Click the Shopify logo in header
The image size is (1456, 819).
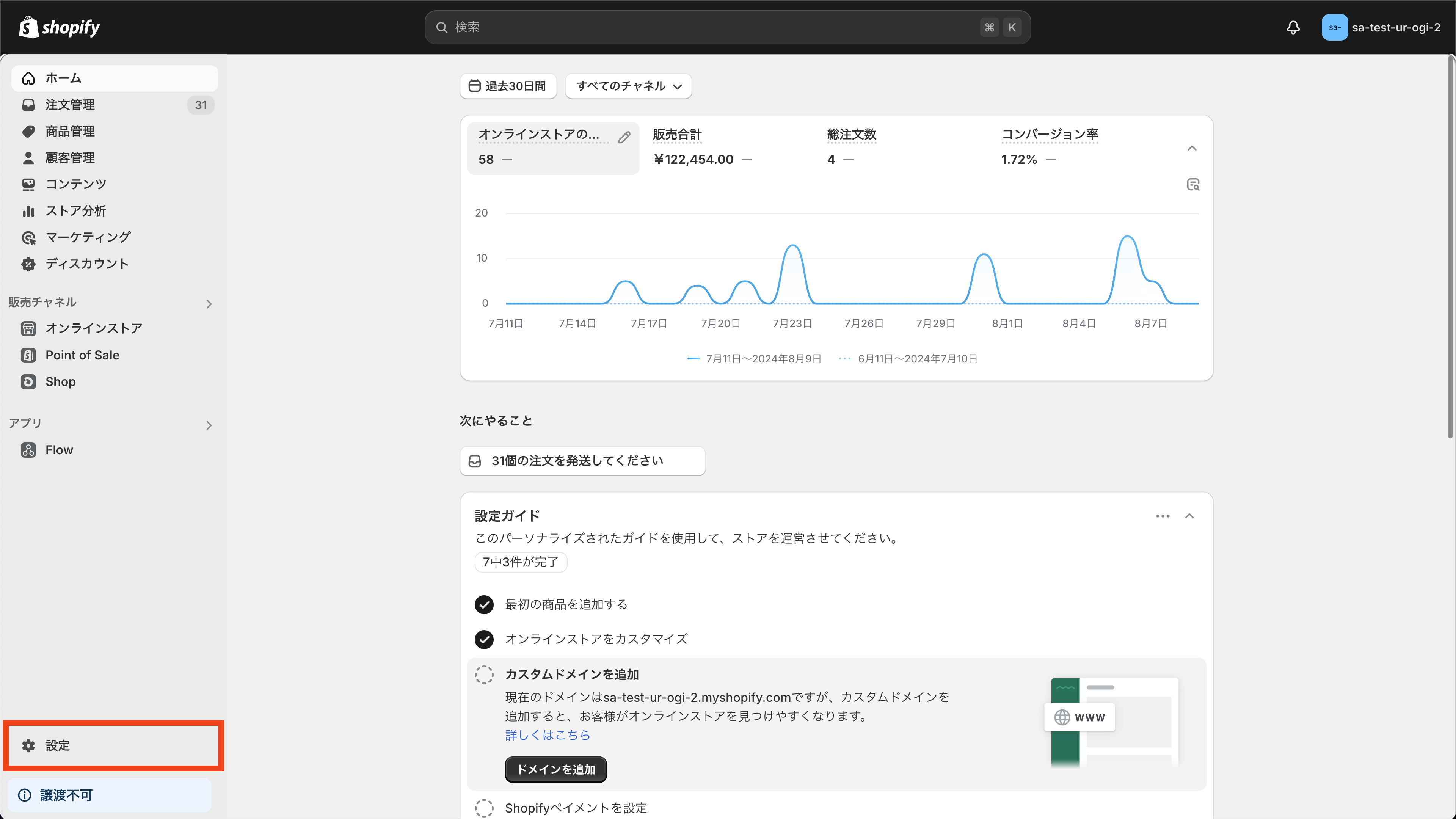pos(60,27)
